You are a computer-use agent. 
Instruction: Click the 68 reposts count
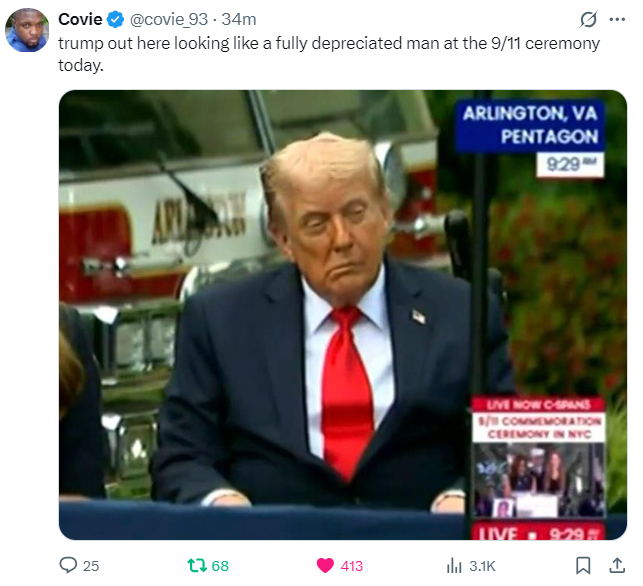[220, 566]
